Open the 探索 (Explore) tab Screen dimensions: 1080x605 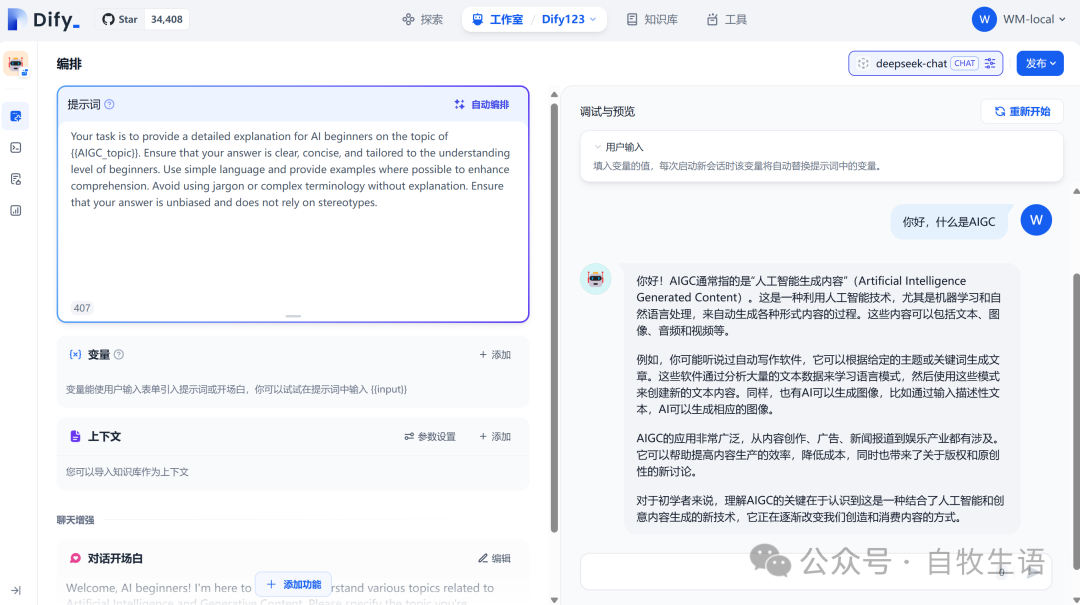point(422,19)
